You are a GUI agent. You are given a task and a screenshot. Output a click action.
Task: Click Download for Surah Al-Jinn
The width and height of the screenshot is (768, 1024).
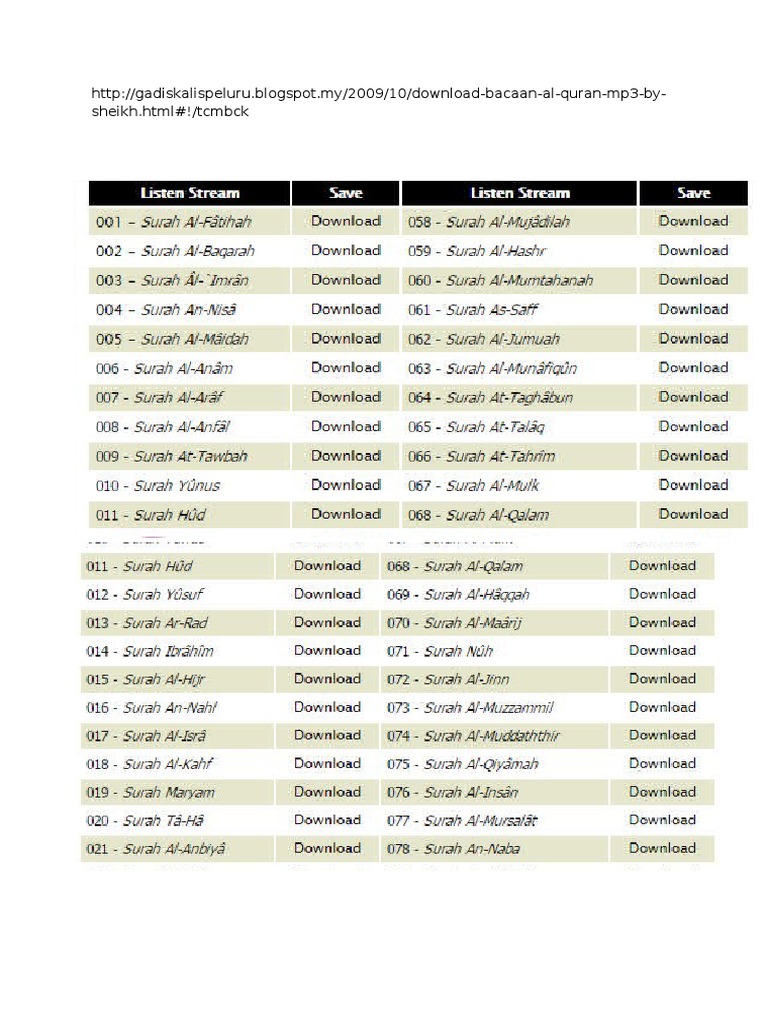(662, 679)
